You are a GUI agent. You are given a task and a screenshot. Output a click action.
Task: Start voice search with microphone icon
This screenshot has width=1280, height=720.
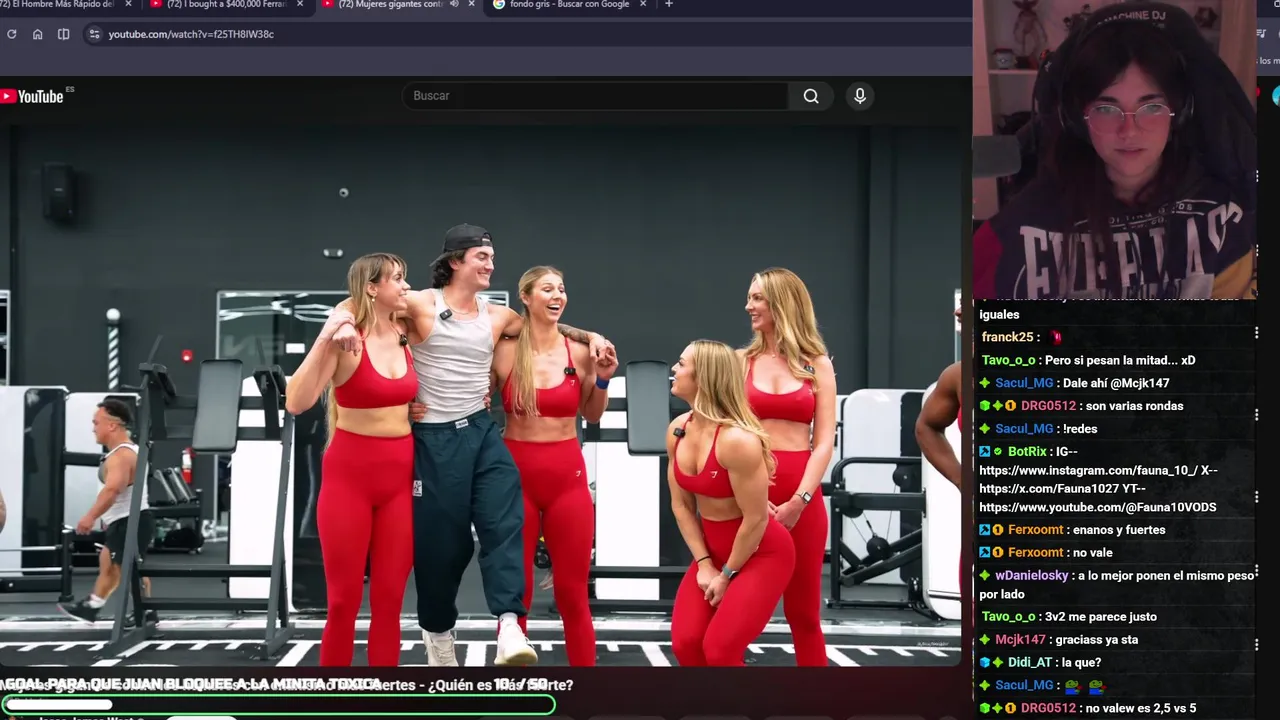860,96
